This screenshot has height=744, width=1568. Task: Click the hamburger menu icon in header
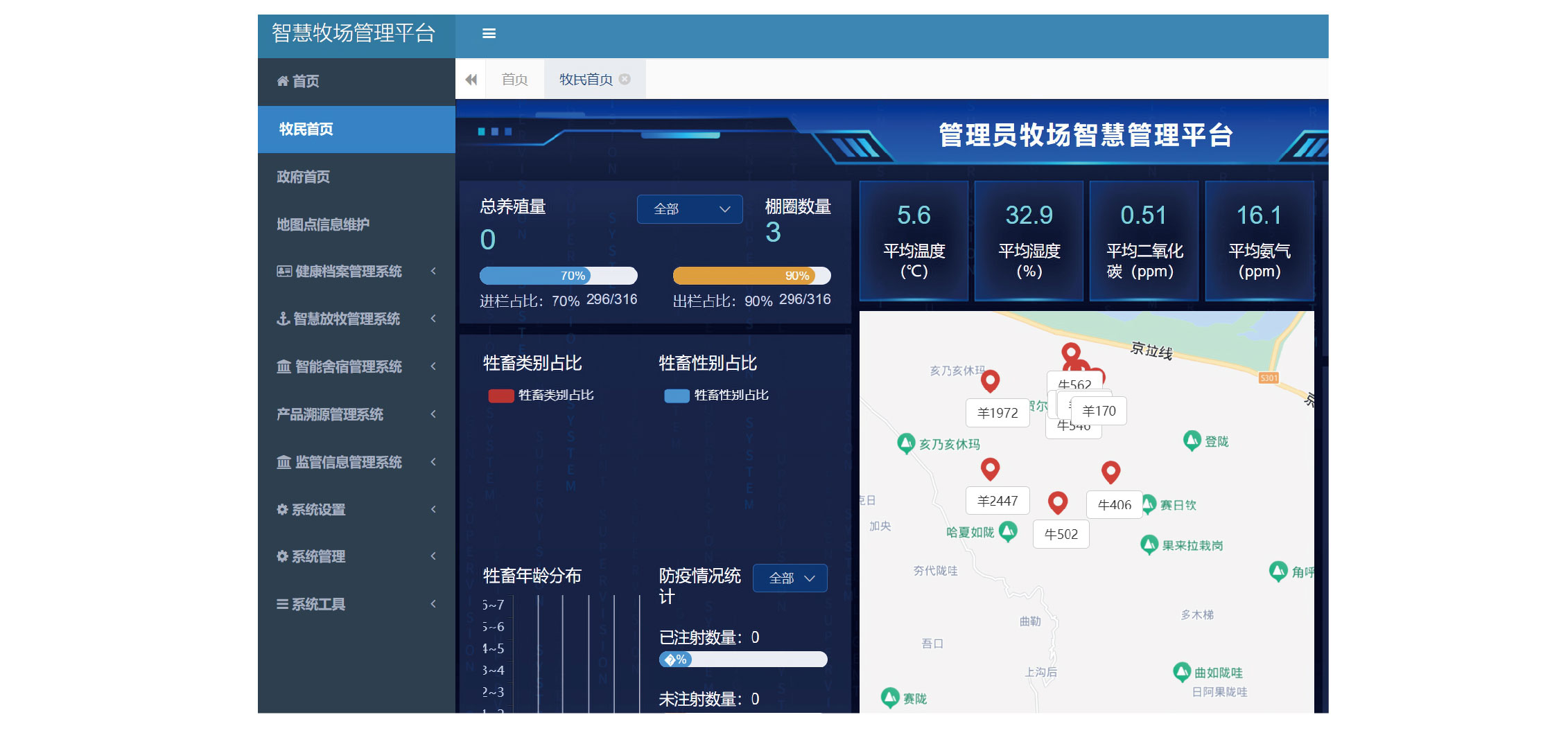[x=489, y=33]
